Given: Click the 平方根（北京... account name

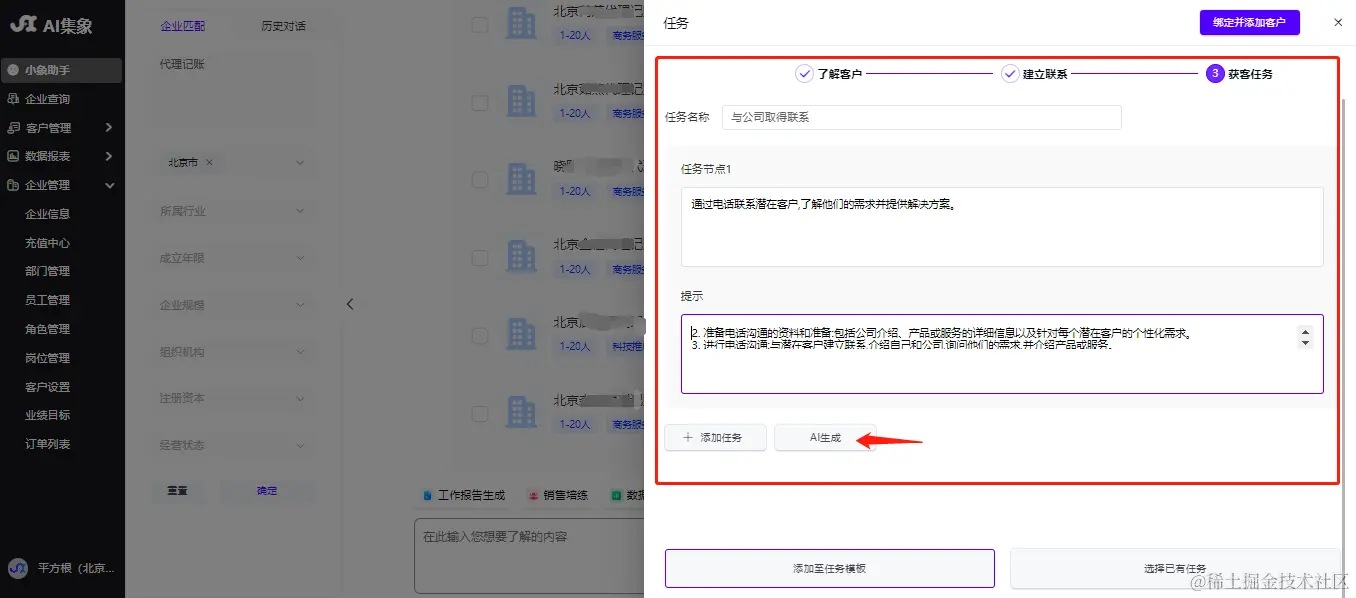Looking at the screenshot, I should [x=76, y=568].
